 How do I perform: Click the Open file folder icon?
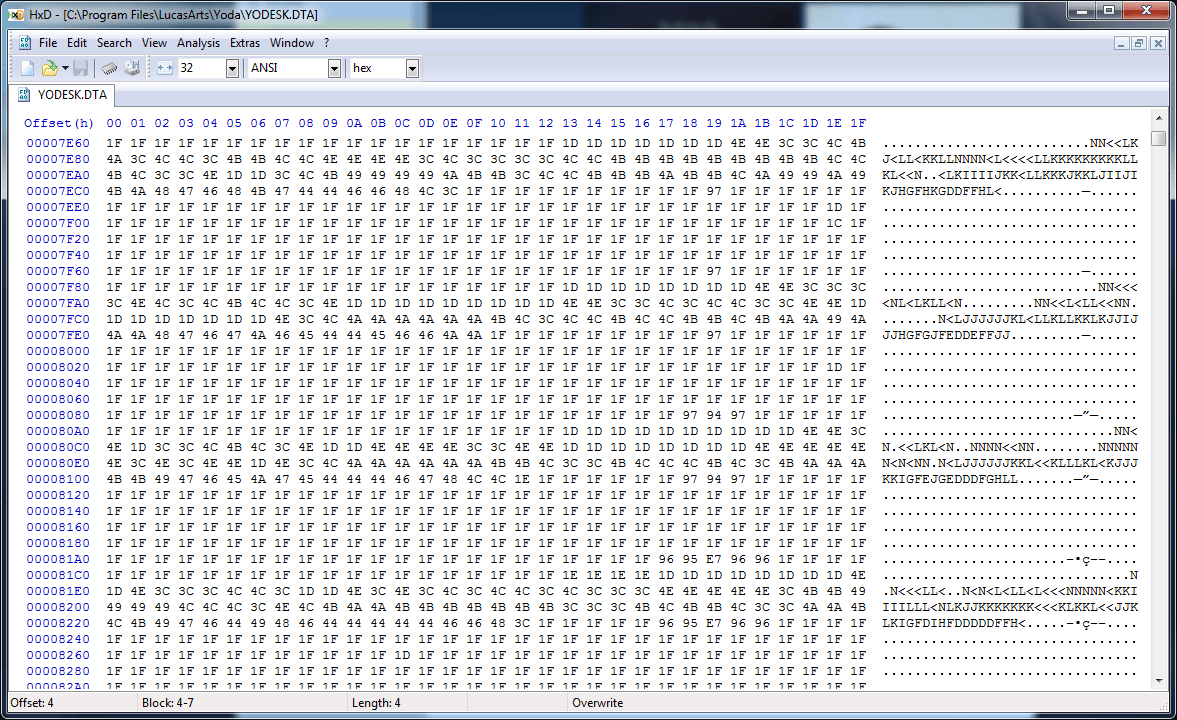coord(49,68)
